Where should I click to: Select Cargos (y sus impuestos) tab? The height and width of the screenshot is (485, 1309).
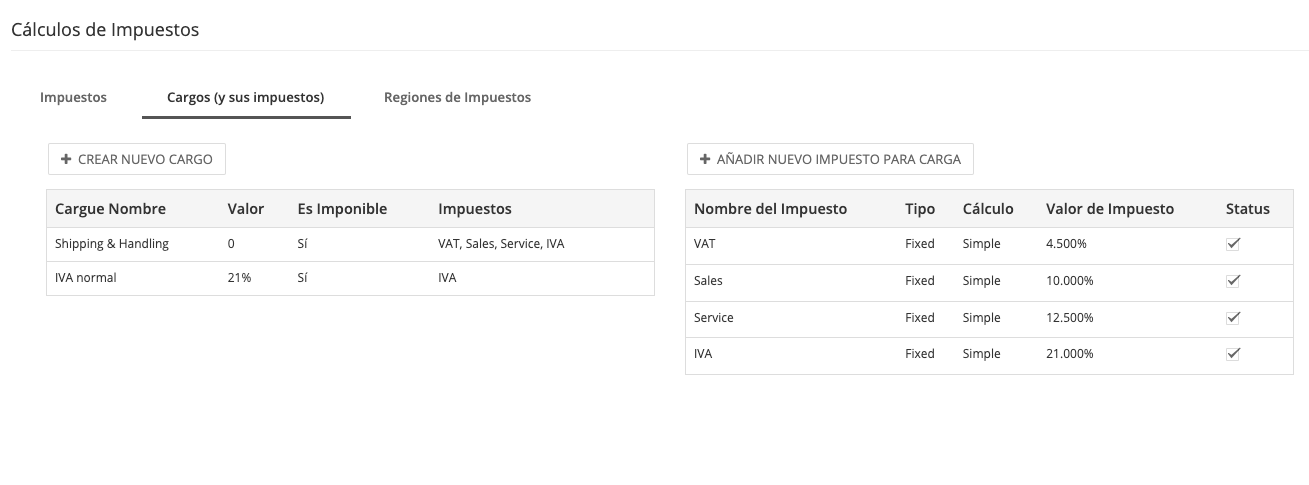coord(245,98)
